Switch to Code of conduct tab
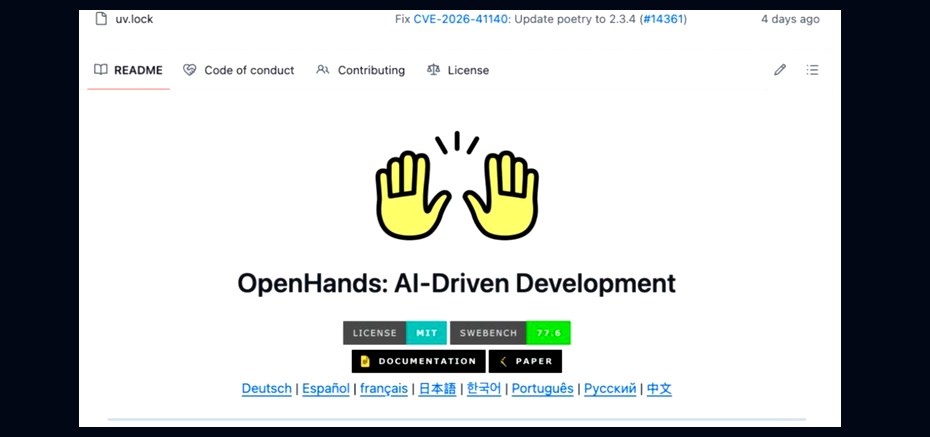Screen dimensions: 930x437 [238, 70]
